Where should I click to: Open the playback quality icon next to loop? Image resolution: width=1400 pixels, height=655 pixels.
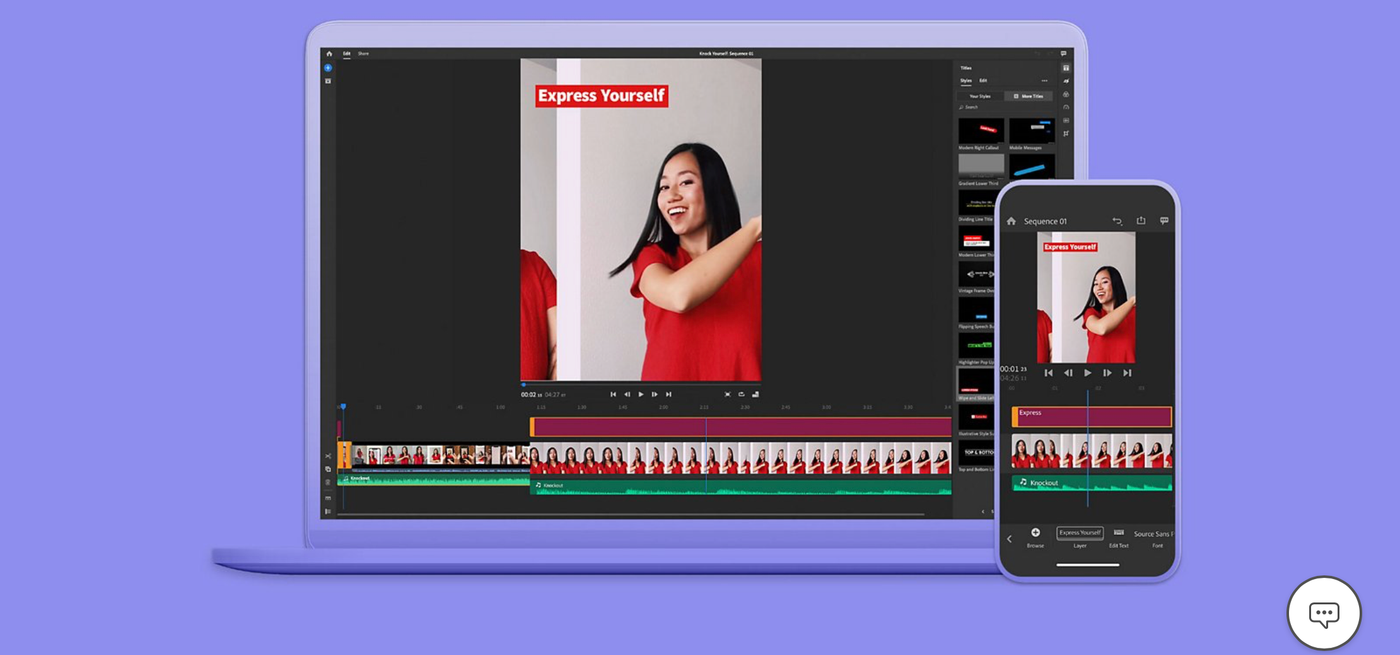click(x=755, y=394)
